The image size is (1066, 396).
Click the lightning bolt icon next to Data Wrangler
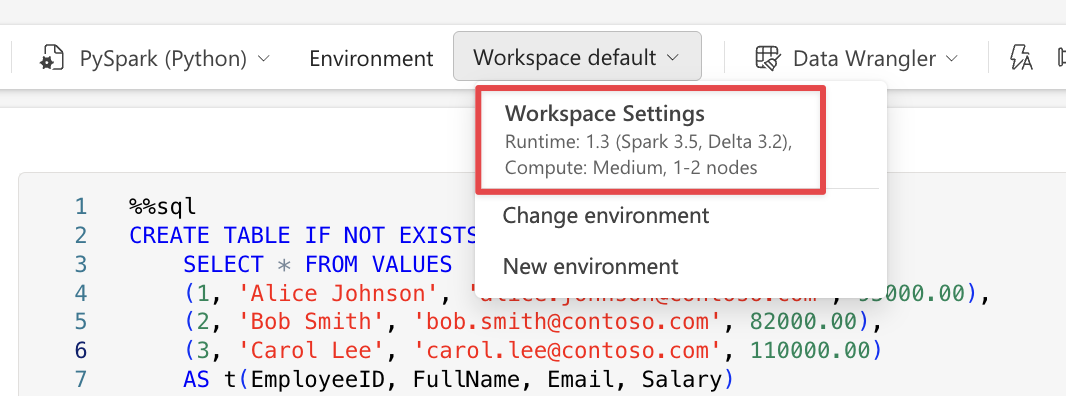tap(1022, 58)
